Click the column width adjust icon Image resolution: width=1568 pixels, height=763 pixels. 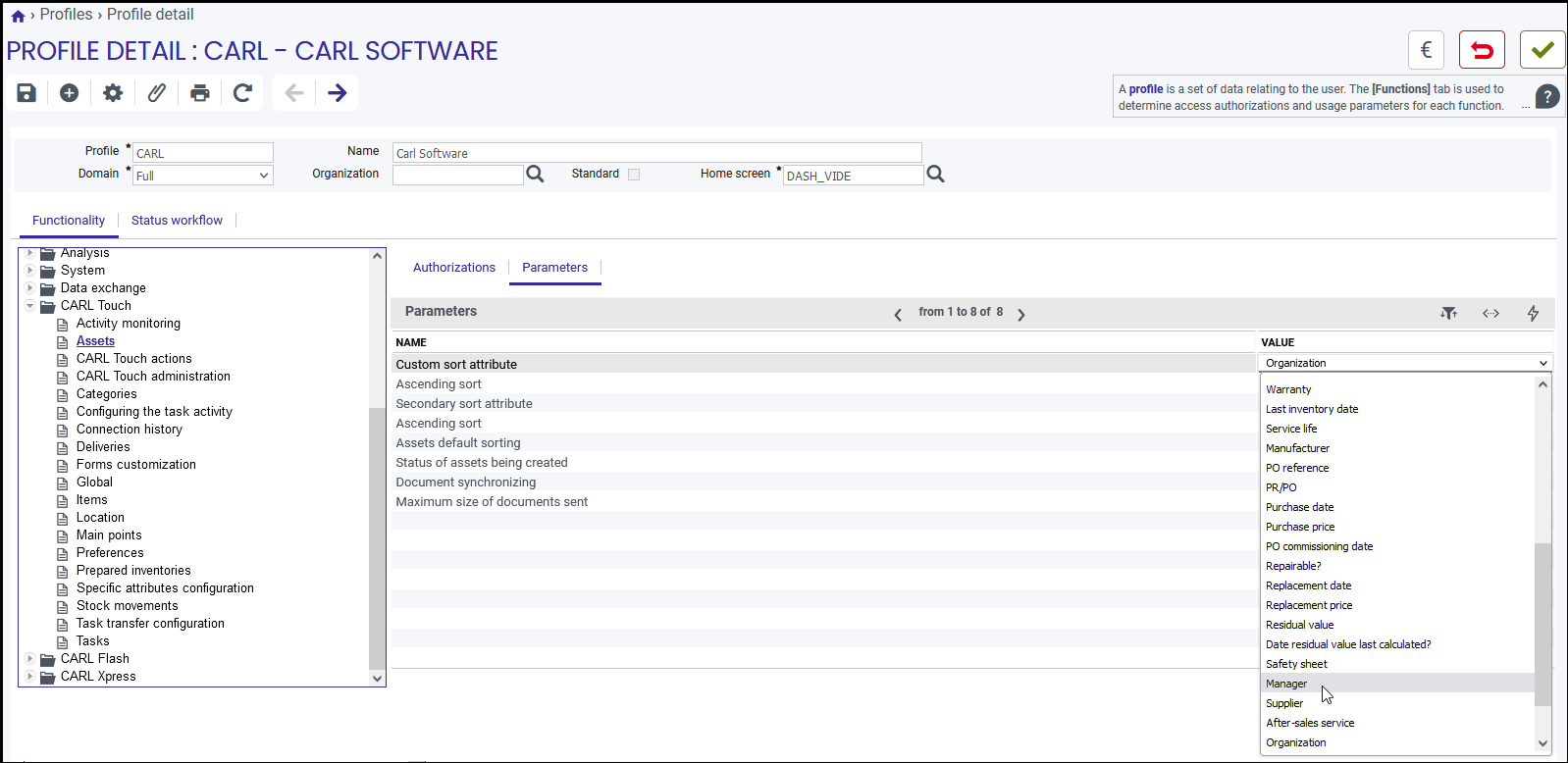(x=1490, y=313)
